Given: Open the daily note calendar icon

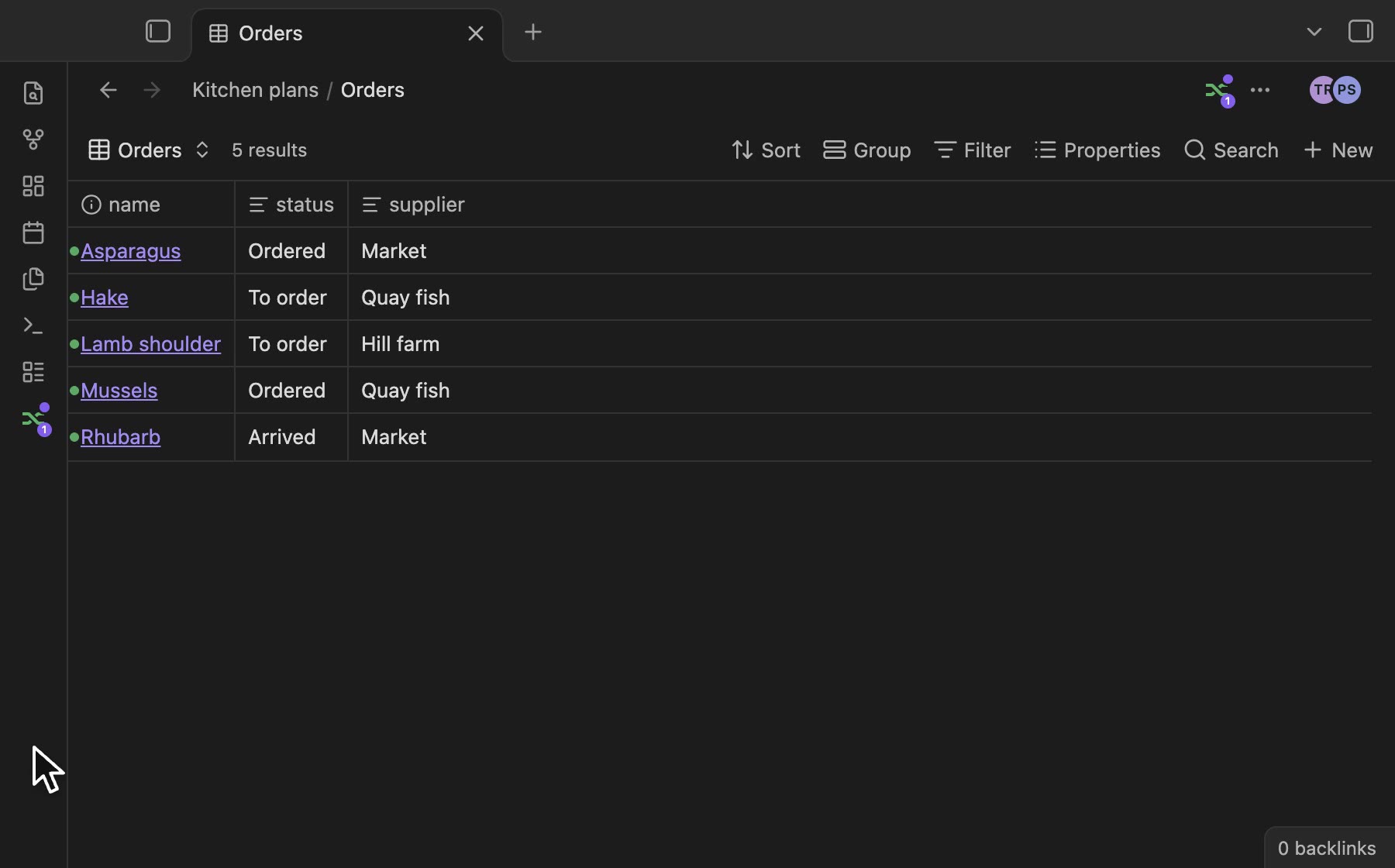Looking at the screenshot, I should [x=33, y=232].
